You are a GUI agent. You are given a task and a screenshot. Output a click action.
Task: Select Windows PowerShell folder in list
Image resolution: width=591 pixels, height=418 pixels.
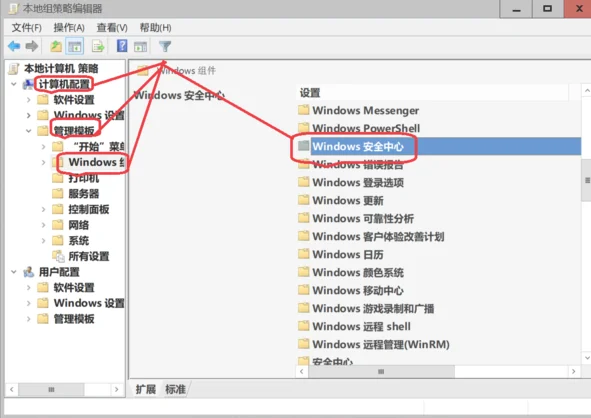pos(366,128)
